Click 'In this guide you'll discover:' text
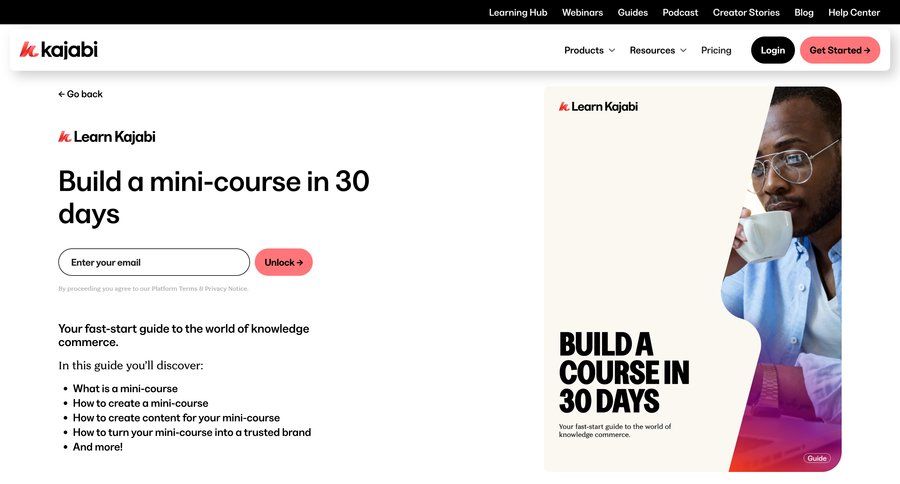This screenshot has width=900, height=484. tap(131, 366)
